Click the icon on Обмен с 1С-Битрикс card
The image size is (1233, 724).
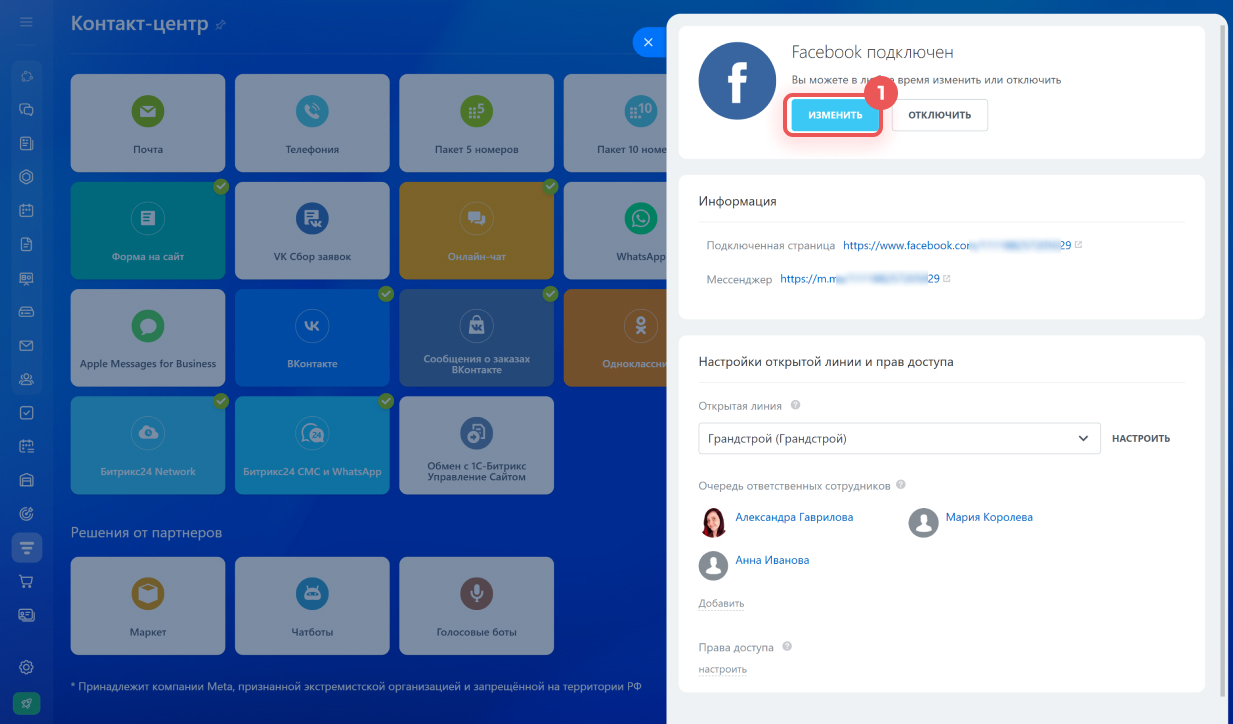476,432
